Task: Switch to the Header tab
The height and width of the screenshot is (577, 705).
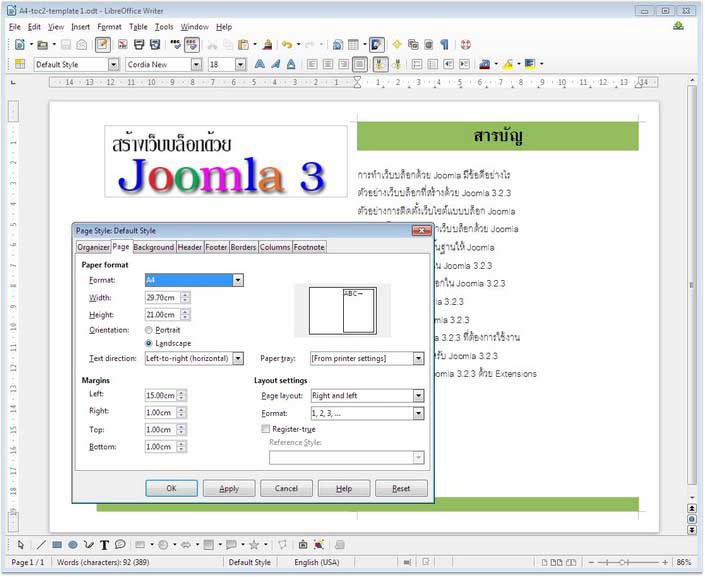Action: [x=190, y=247]
